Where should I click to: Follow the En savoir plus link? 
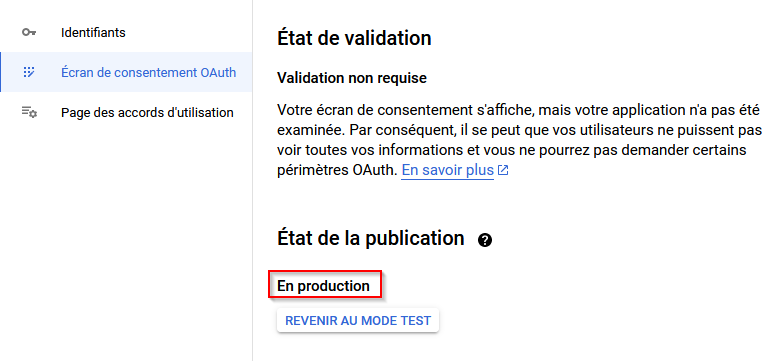[448, 170]
